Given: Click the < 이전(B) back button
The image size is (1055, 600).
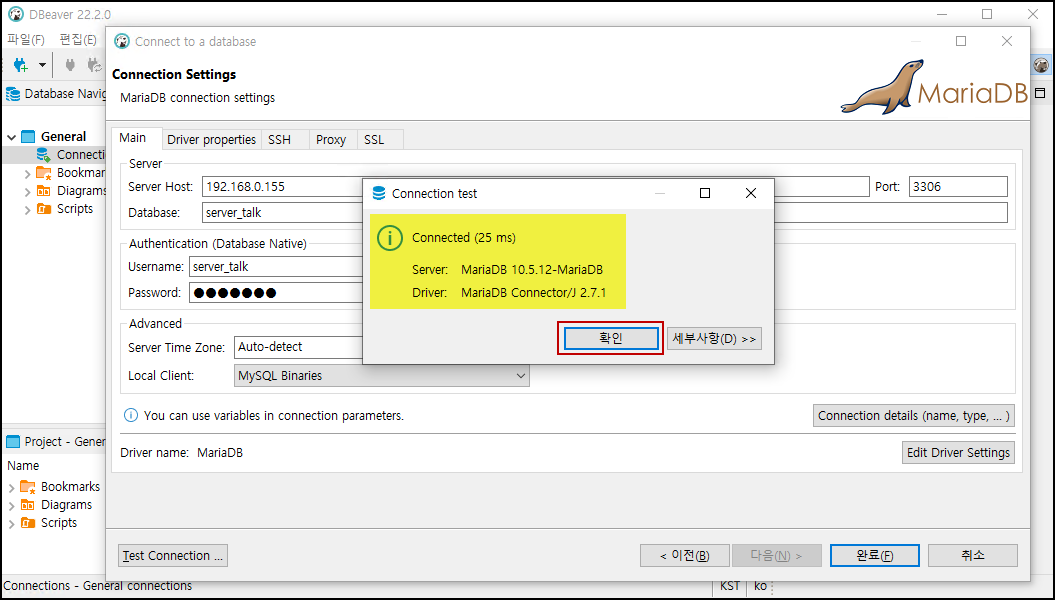Looking at the screenshot, I should click(x=685, y=556).
